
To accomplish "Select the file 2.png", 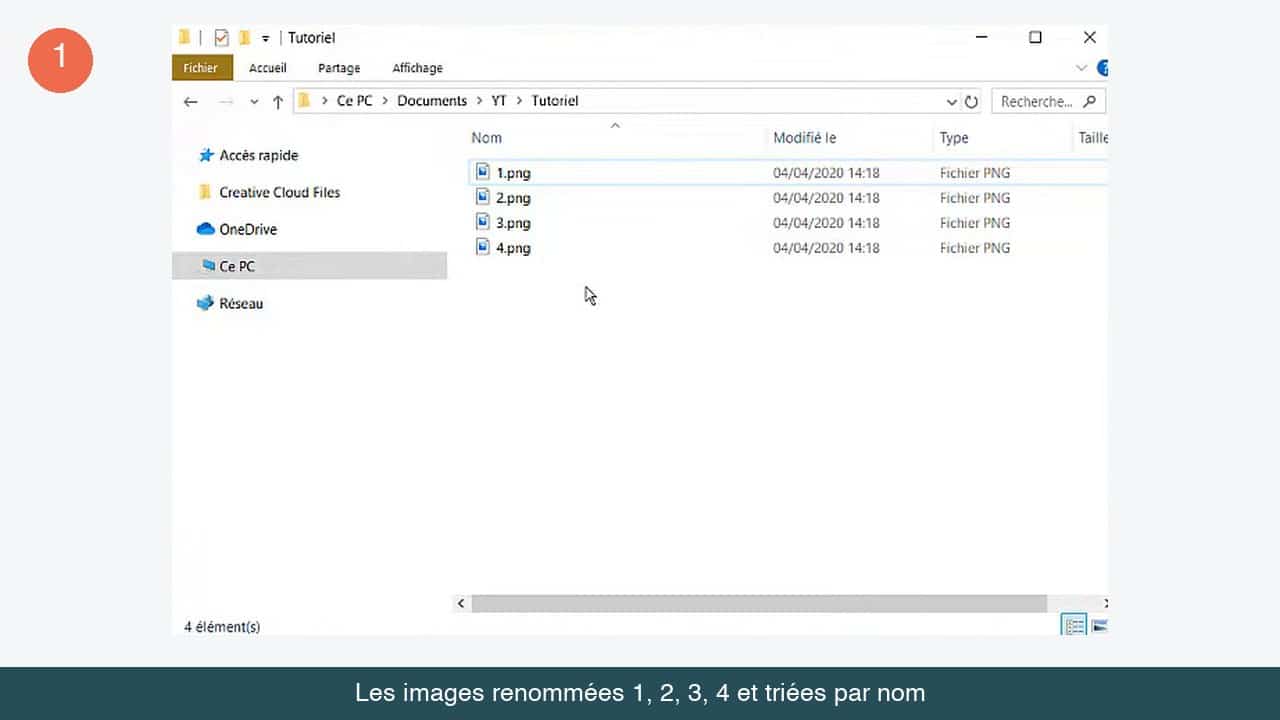I will tap(513, 198).
